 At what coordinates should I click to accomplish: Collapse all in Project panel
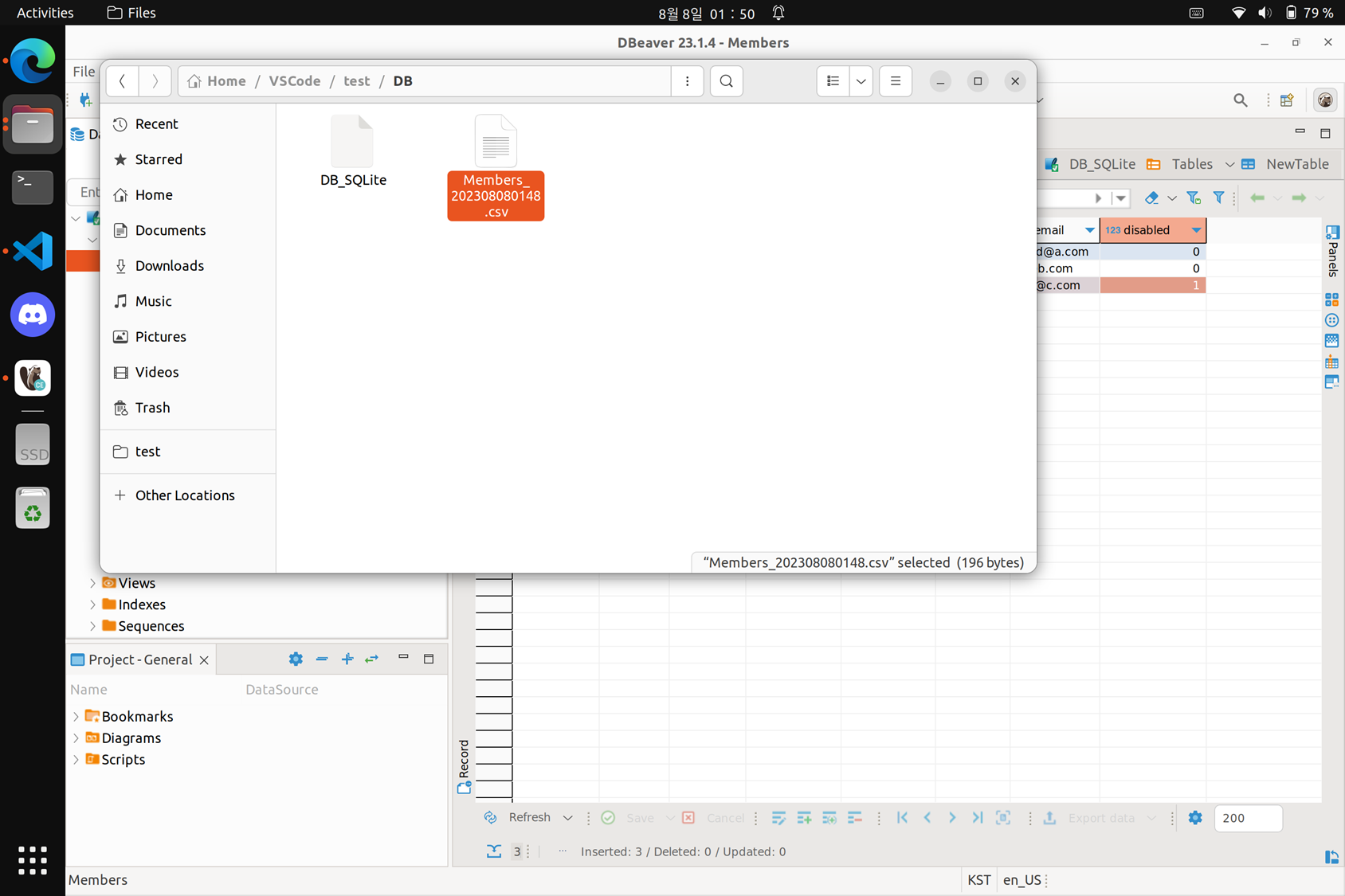(322, 659)
